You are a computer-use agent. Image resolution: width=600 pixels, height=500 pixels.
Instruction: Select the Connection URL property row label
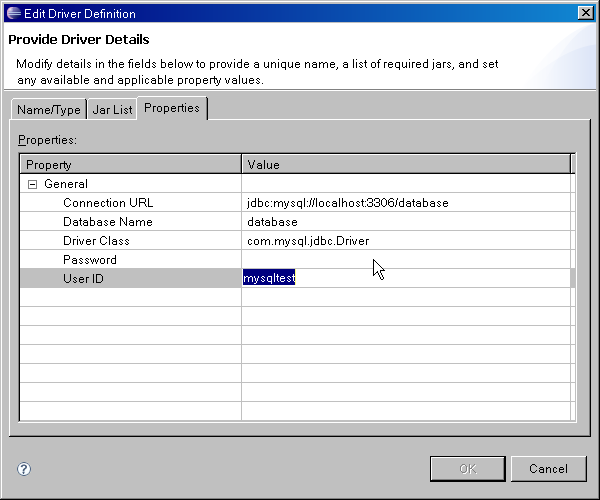108,203
